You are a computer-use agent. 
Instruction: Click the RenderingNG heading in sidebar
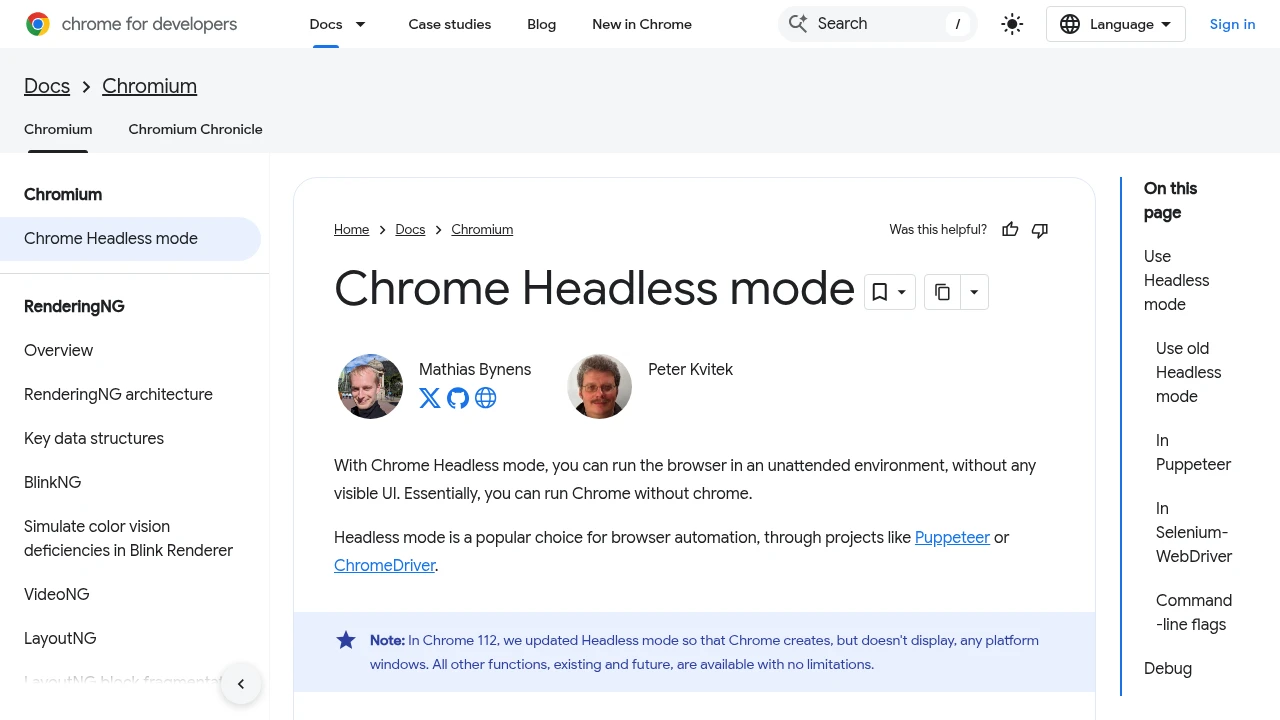coord(74,307)
